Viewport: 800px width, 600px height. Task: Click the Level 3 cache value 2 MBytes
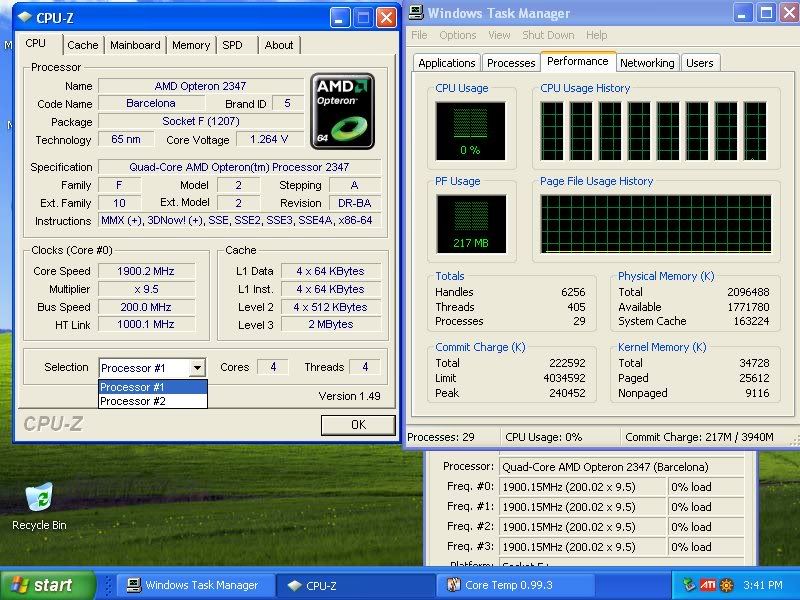pyautogui.click(x=331, y=324)
